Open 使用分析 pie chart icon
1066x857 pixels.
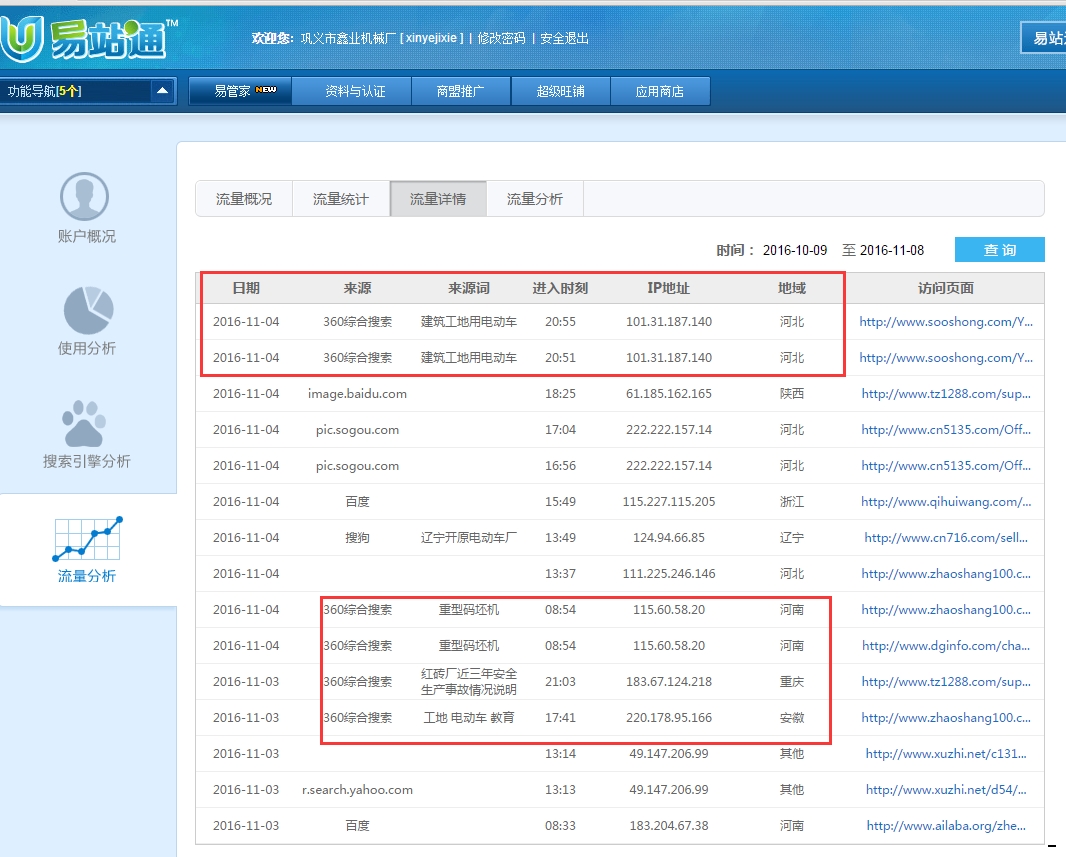88,310
